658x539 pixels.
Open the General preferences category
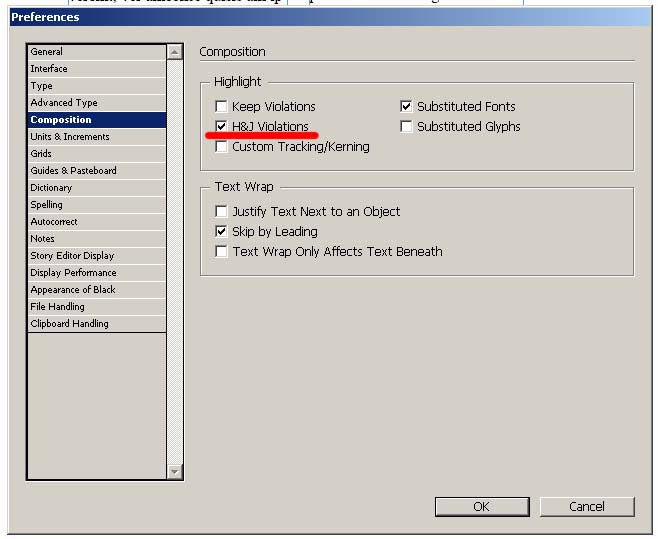97,52
